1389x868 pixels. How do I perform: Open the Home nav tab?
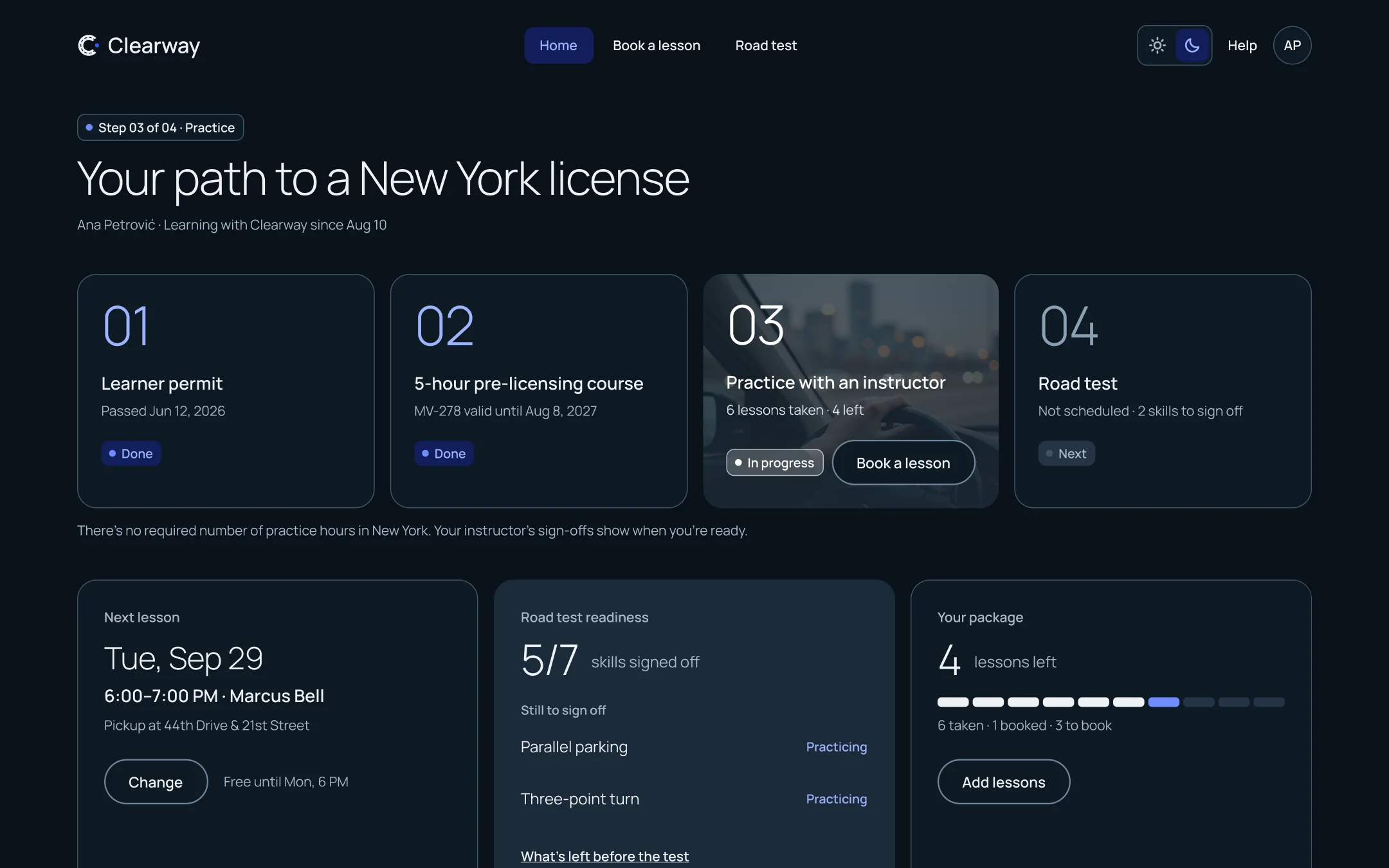click(x=558, y=45)
